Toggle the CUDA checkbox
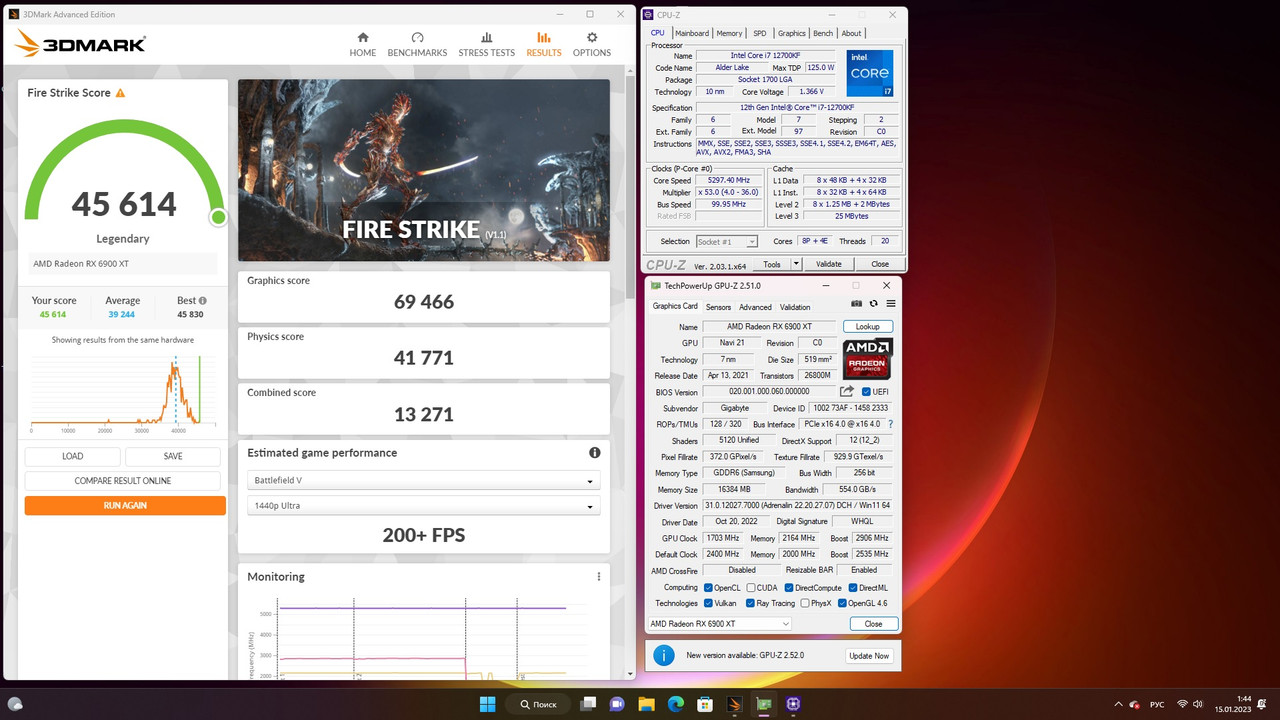The image size is (1280, 720). pos(751,588)
